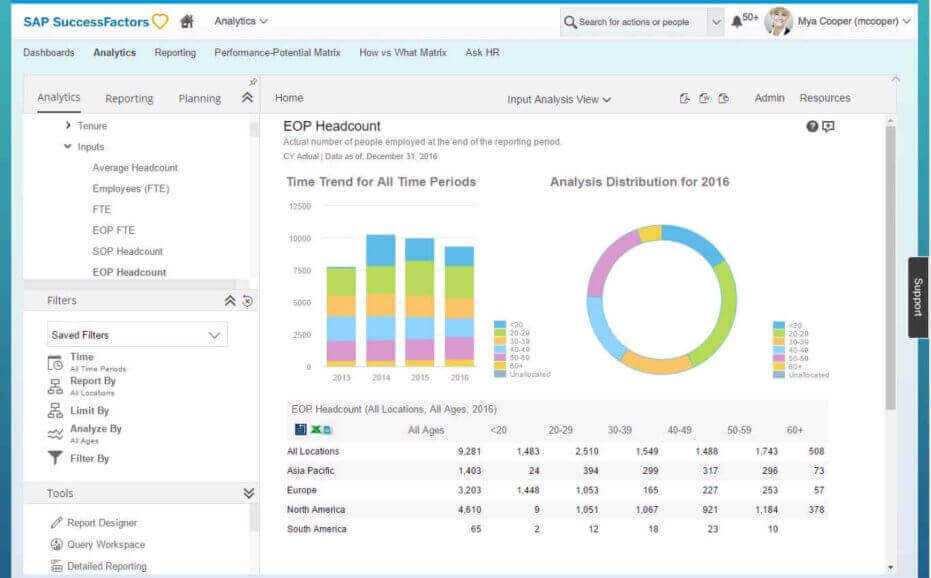Viewport: 931px width, 578px height.
Task: Select SOP Headcount measure
Action: point(127,251)
